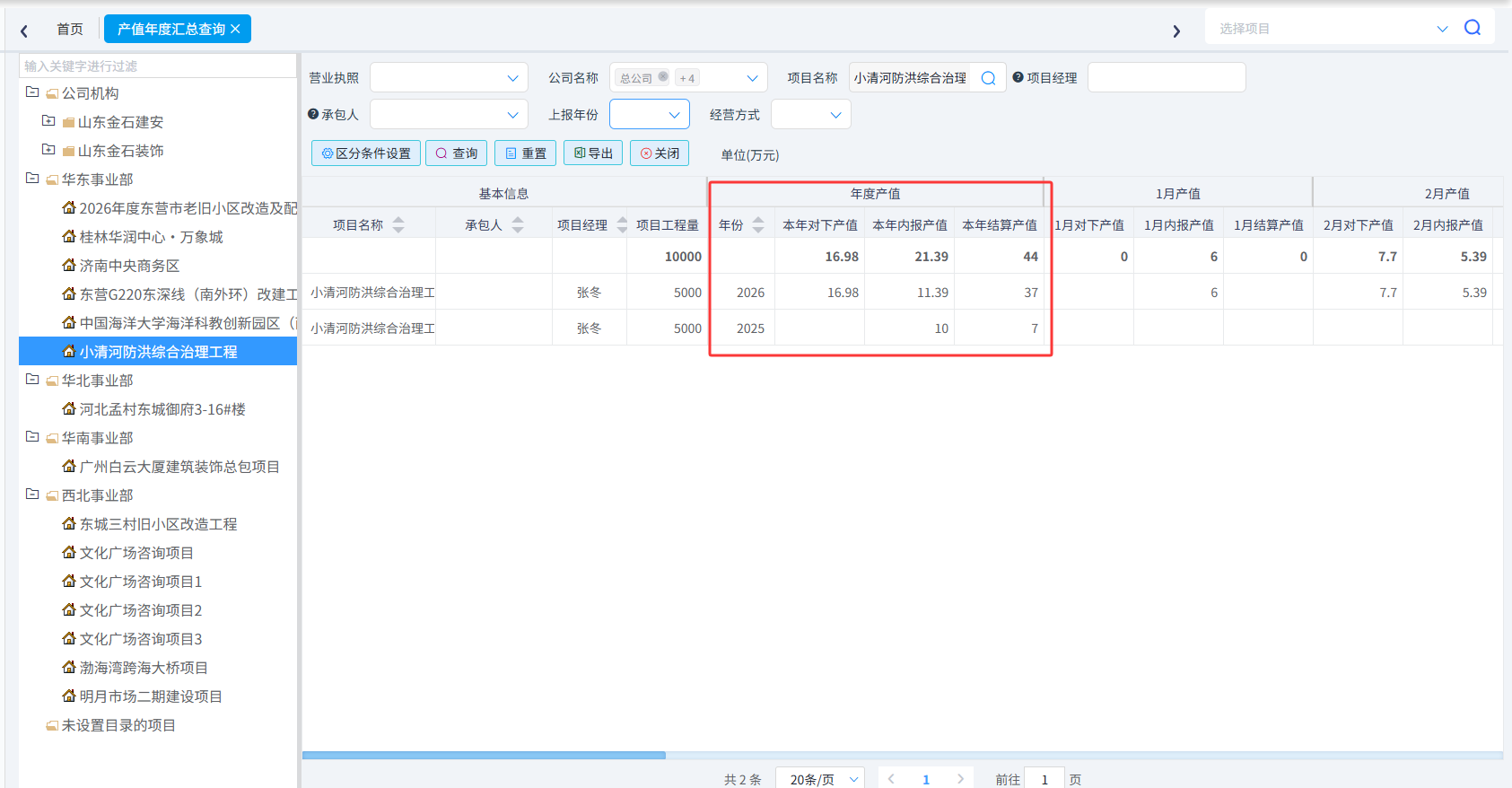Sort the table by 项目名称 column
Viewport: 1512px width, 788px height.
(398, 224)
